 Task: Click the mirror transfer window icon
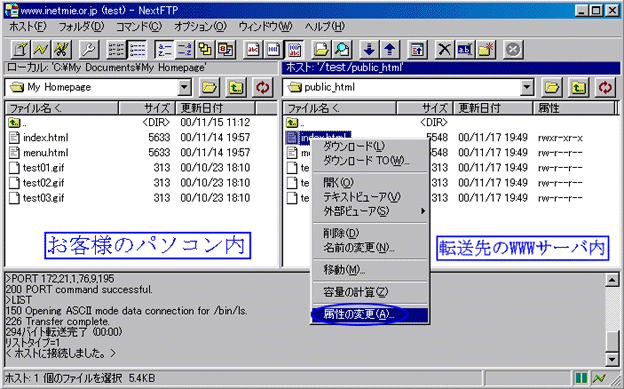(417, 50)
